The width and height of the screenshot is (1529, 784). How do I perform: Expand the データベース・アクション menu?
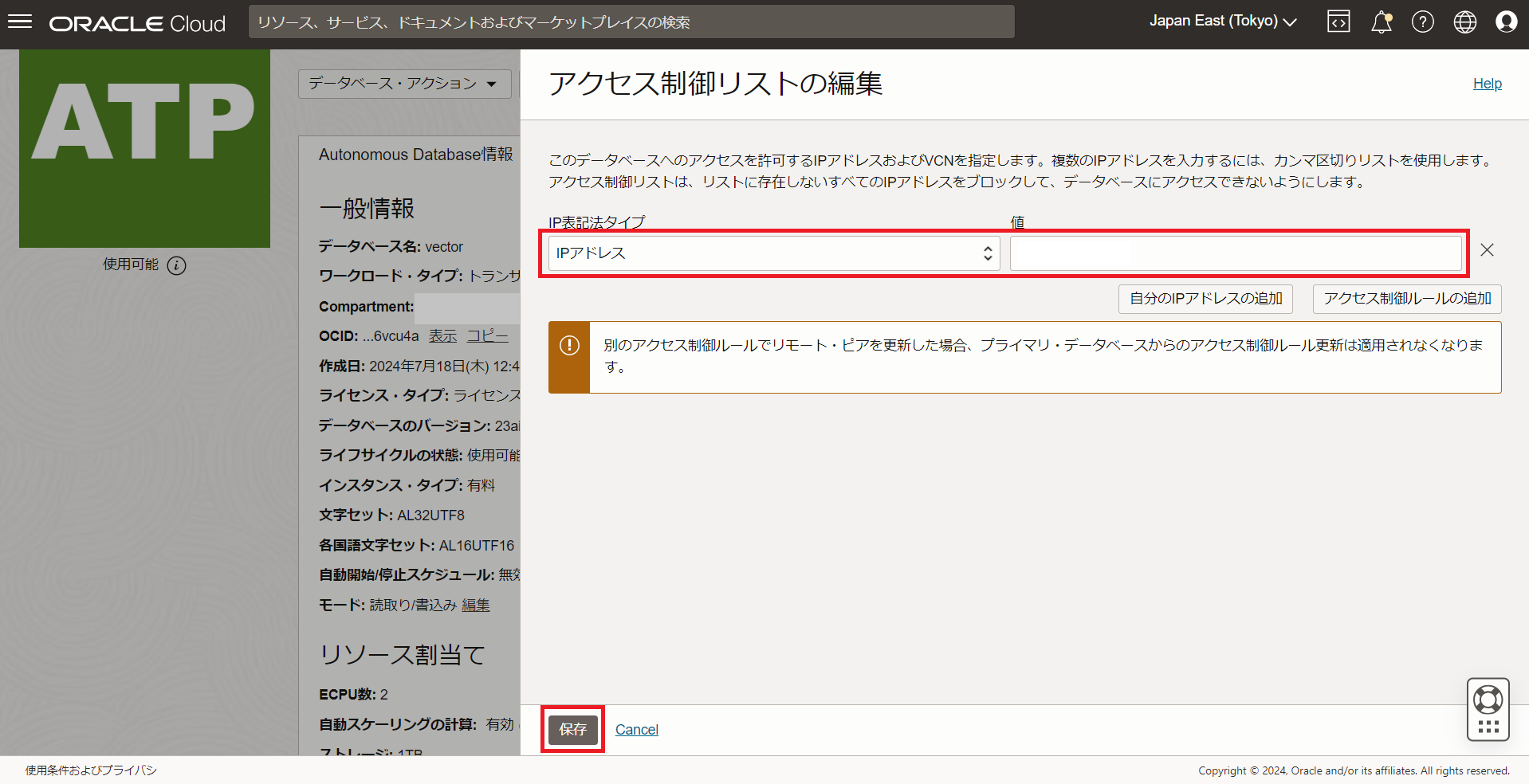coord(403,84)
